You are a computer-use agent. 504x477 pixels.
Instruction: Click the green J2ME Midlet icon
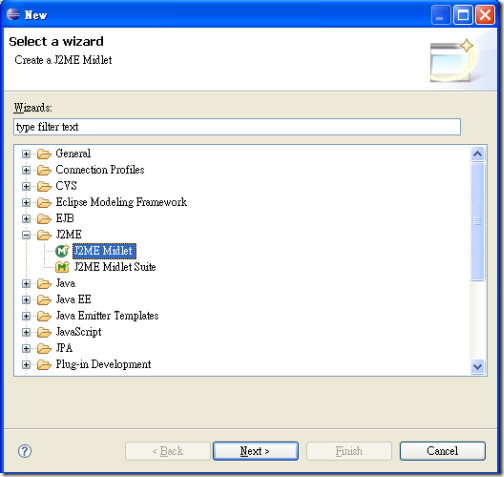click(62, 251)
